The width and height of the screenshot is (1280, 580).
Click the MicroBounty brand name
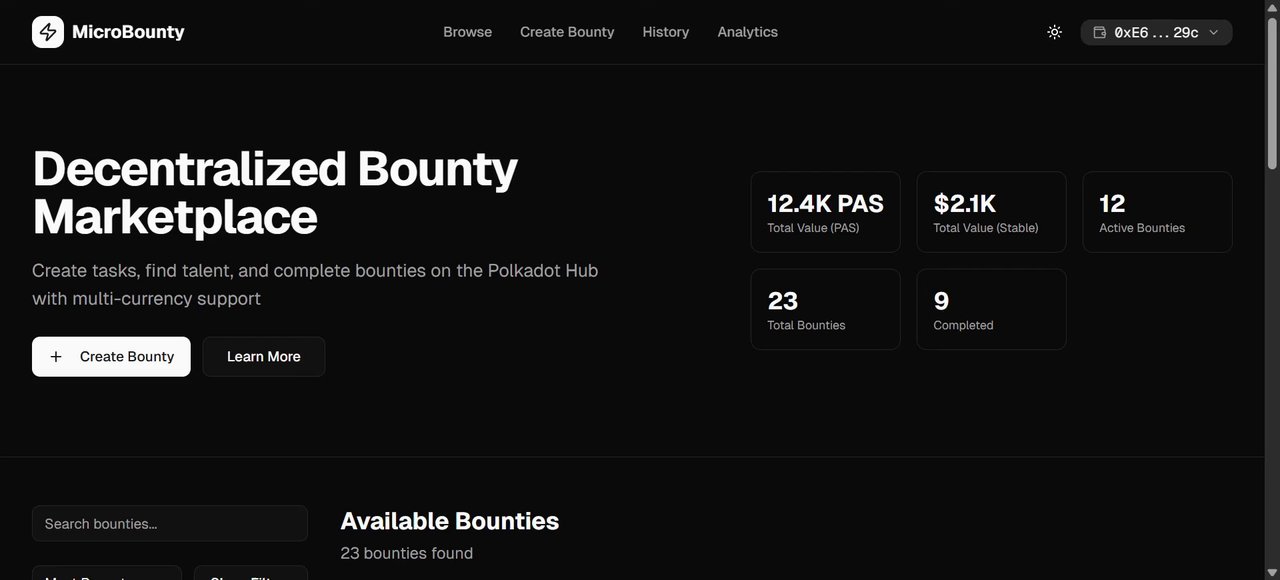point(128,32)
